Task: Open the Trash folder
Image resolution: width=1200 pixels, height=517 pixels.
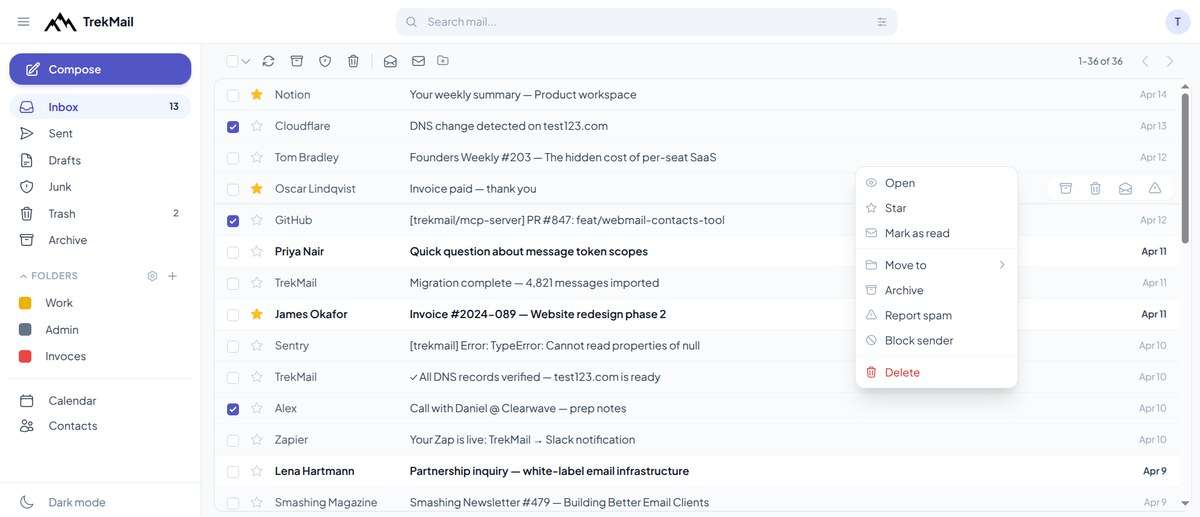Action: [x=100, y=213]
